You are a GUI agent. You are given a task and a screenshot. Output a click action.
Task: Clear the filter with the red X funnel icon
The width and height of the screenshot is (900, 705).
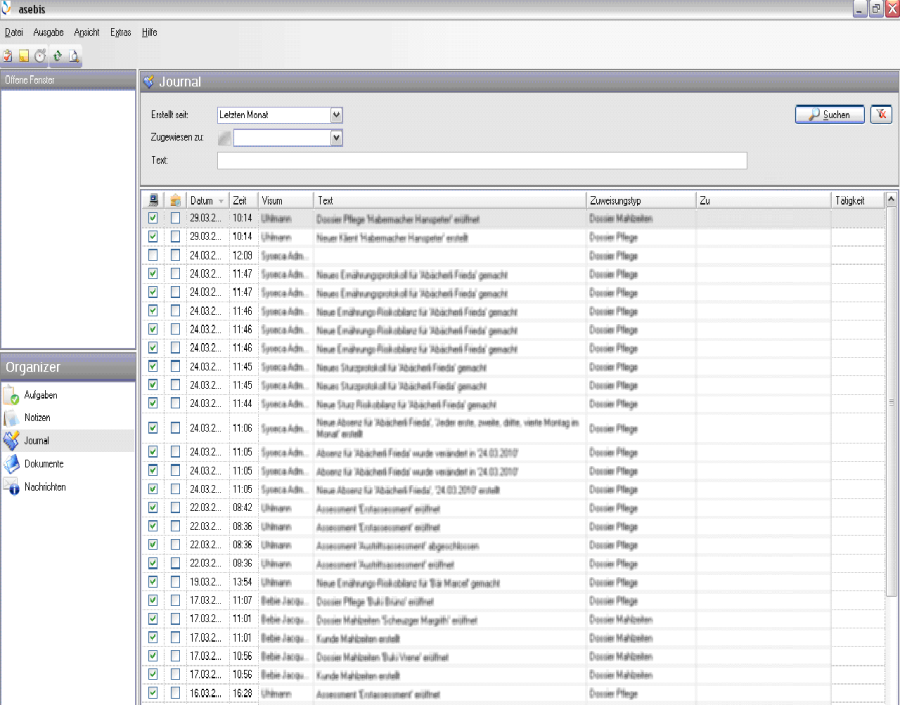[881, 114]
